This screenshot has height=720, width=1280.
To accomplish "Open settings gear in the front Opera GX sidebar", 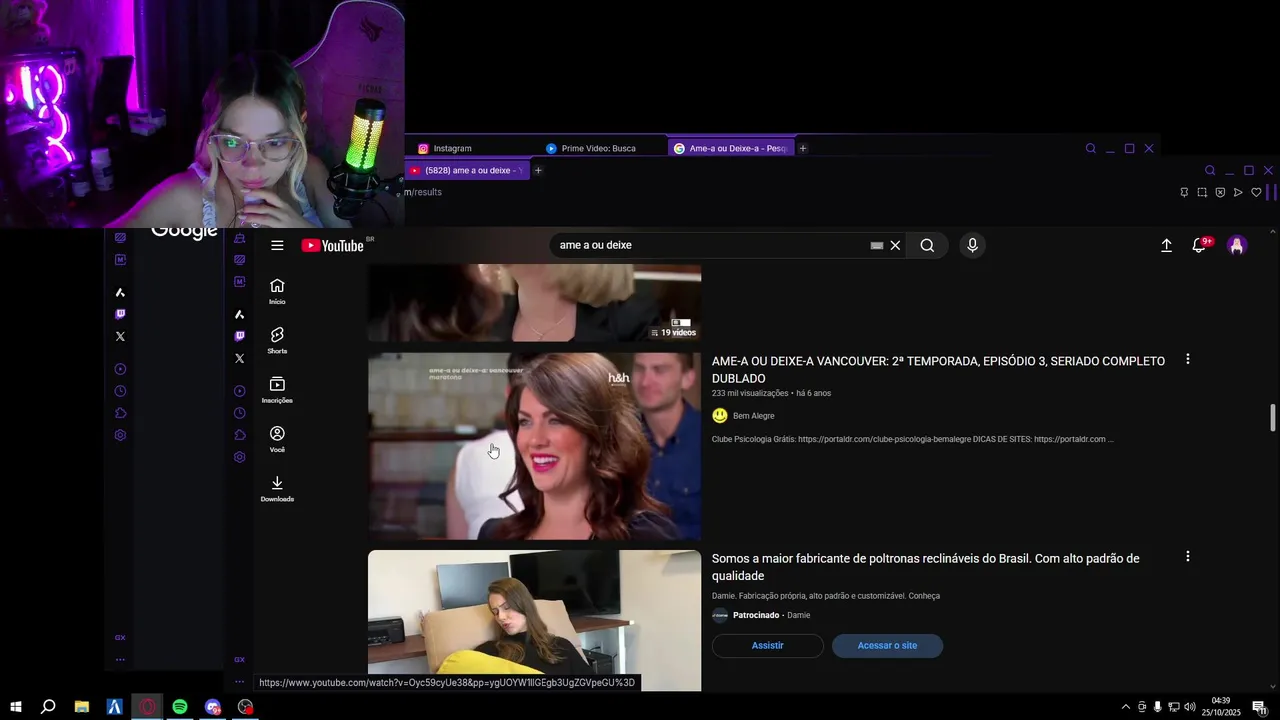I will [x=239, y=457].
